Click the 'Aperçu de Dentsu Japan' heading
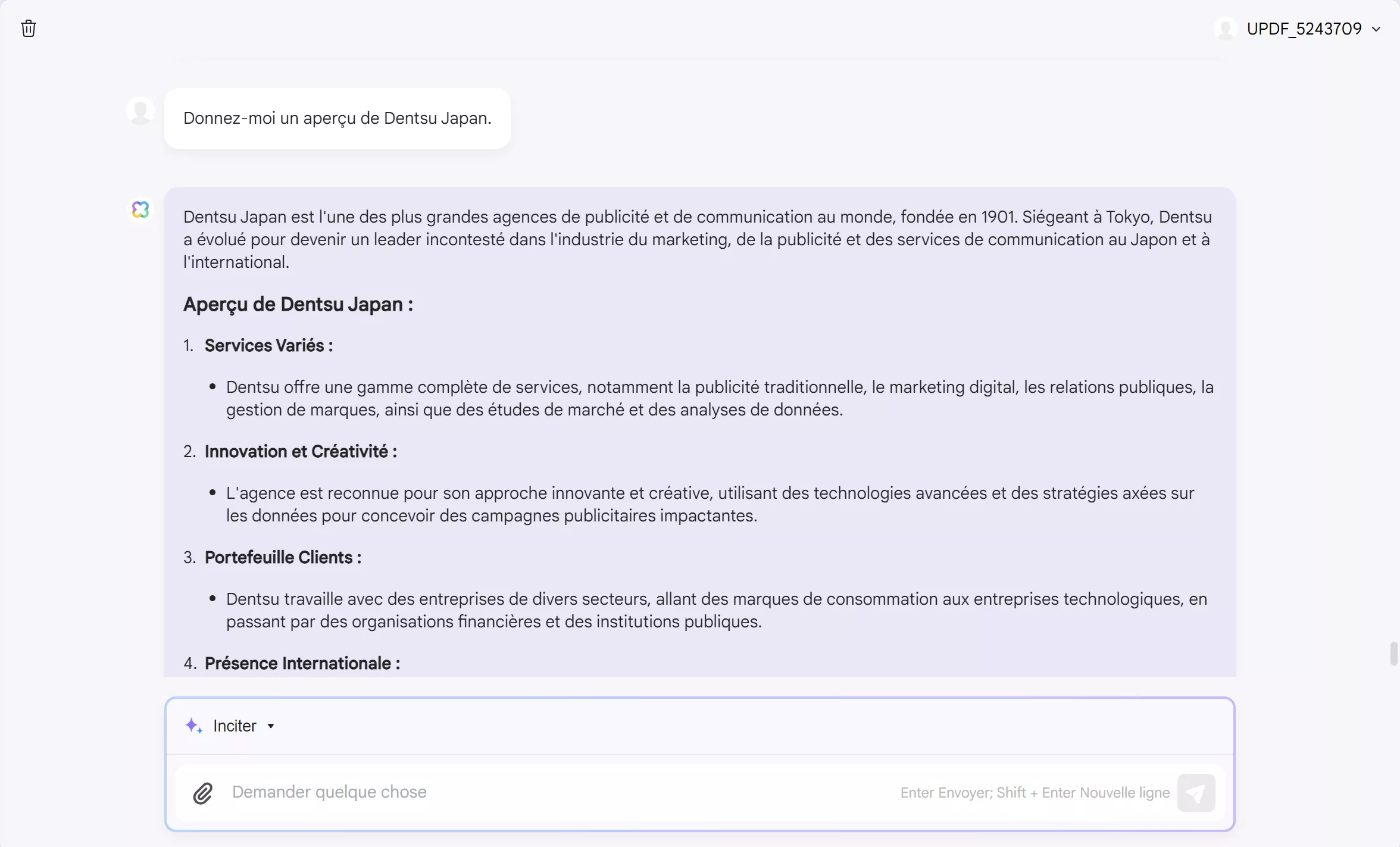Screen dimensions: 1400x847 click(298, 304)
